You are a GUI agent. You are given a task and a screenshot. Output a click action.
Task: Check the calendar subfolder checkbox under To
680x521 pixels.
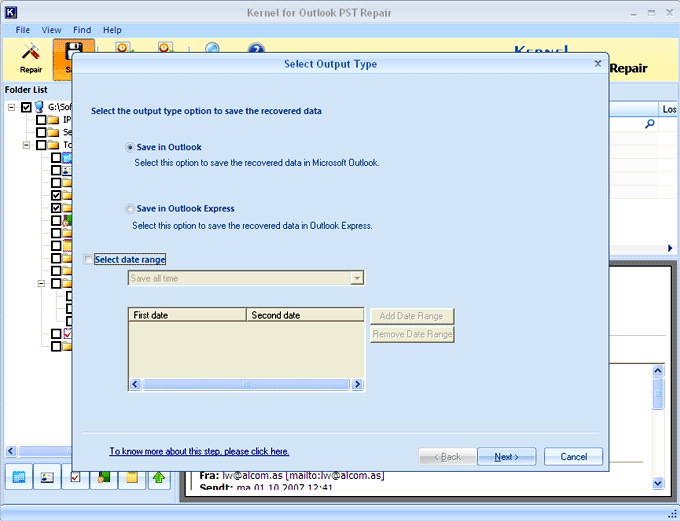(56, 157)
